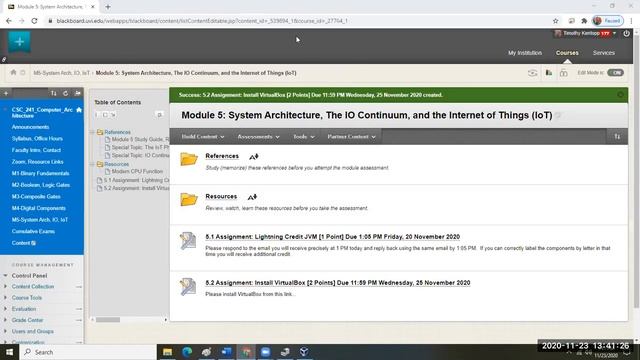This screenshot has height=360, width=640.
Task: Expand the Course Tools section
Action: coord(5,298)
